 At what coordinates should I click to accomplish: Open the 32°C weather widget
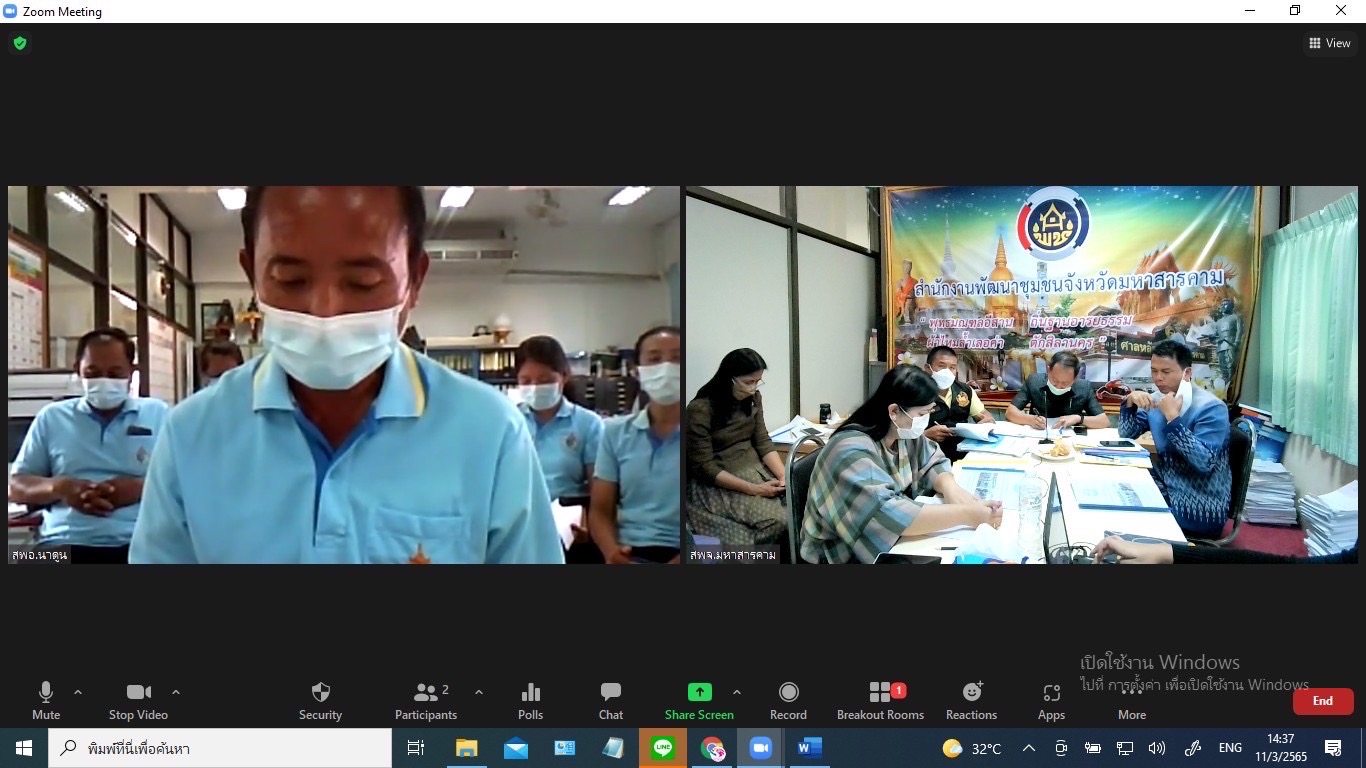(972, 748)
